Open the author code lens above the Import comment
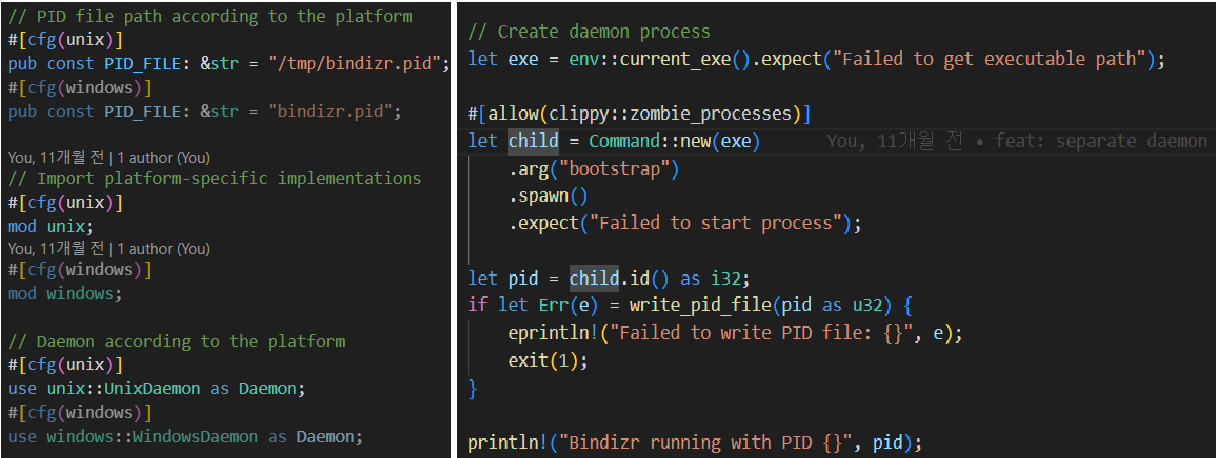Viewport: 1216px width, 458px height. tap(109, 158)
